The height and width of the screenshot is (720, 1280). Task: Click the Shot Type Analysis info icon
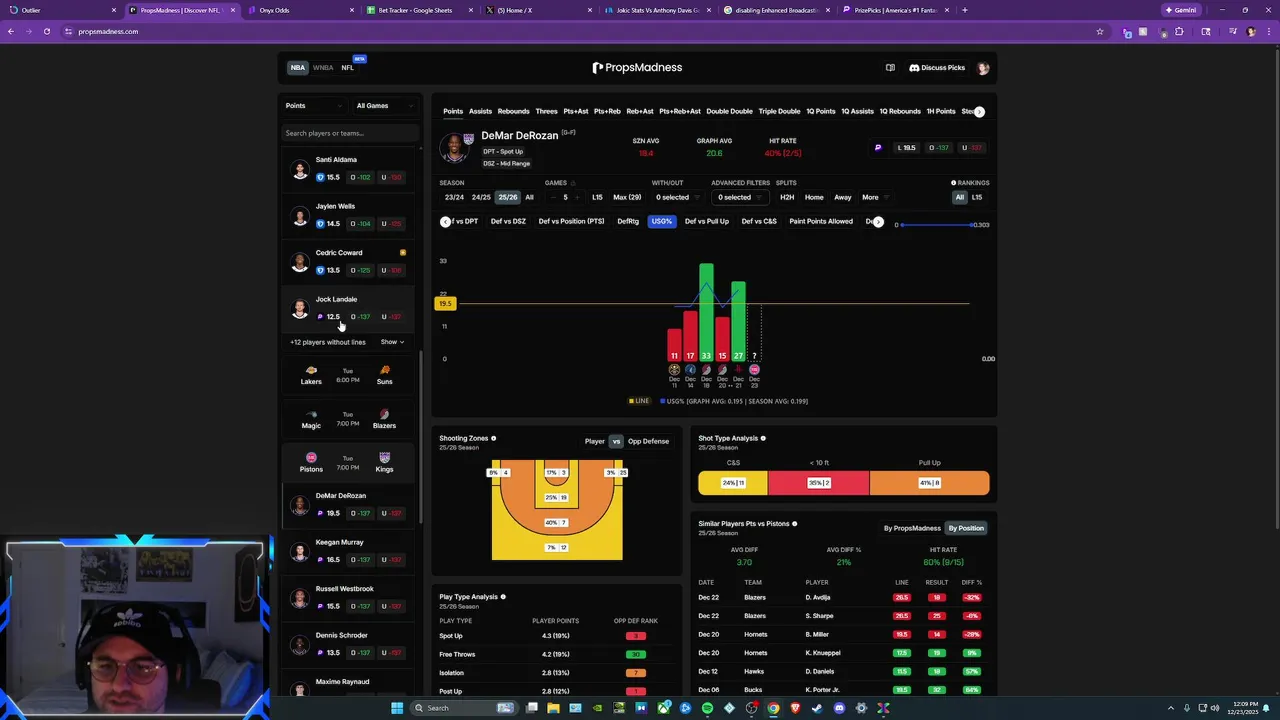point(763,438)
